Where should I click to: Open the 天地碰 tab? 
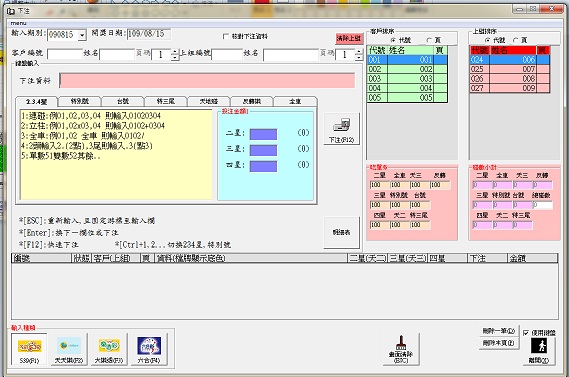click(209, 101)
